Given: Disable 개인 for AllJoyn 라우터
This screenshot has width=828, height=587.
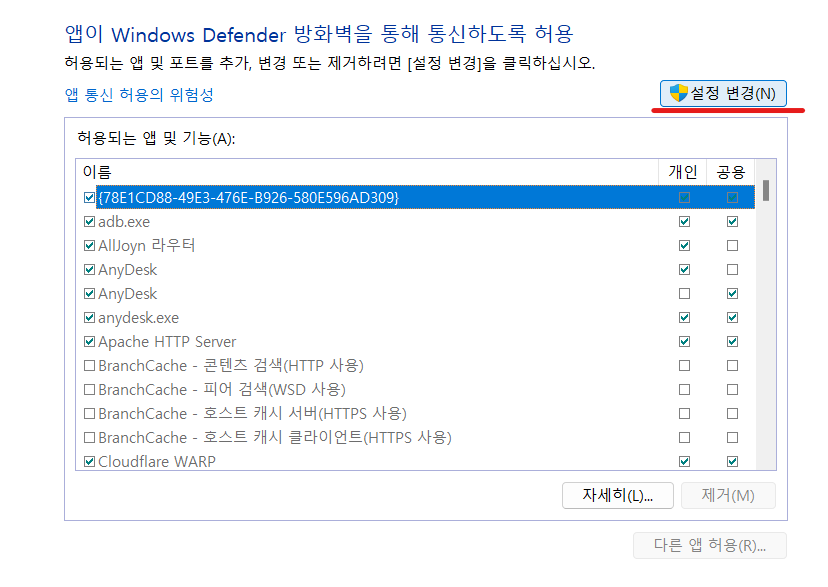Looking at the screenshot, I should tap(684, 245).
